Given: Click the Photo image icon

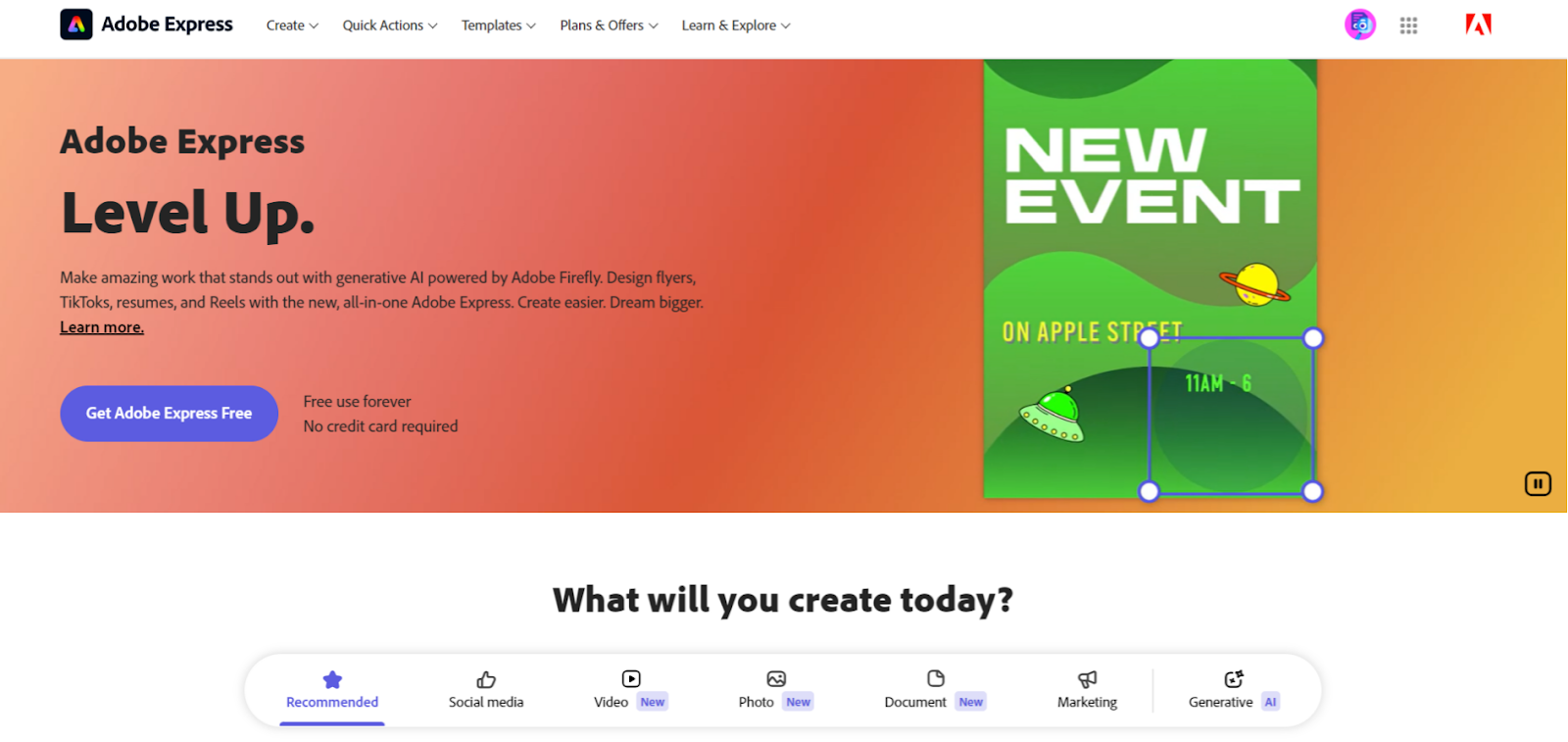Looking at the screenshot, I should click(x=776, y=678).
